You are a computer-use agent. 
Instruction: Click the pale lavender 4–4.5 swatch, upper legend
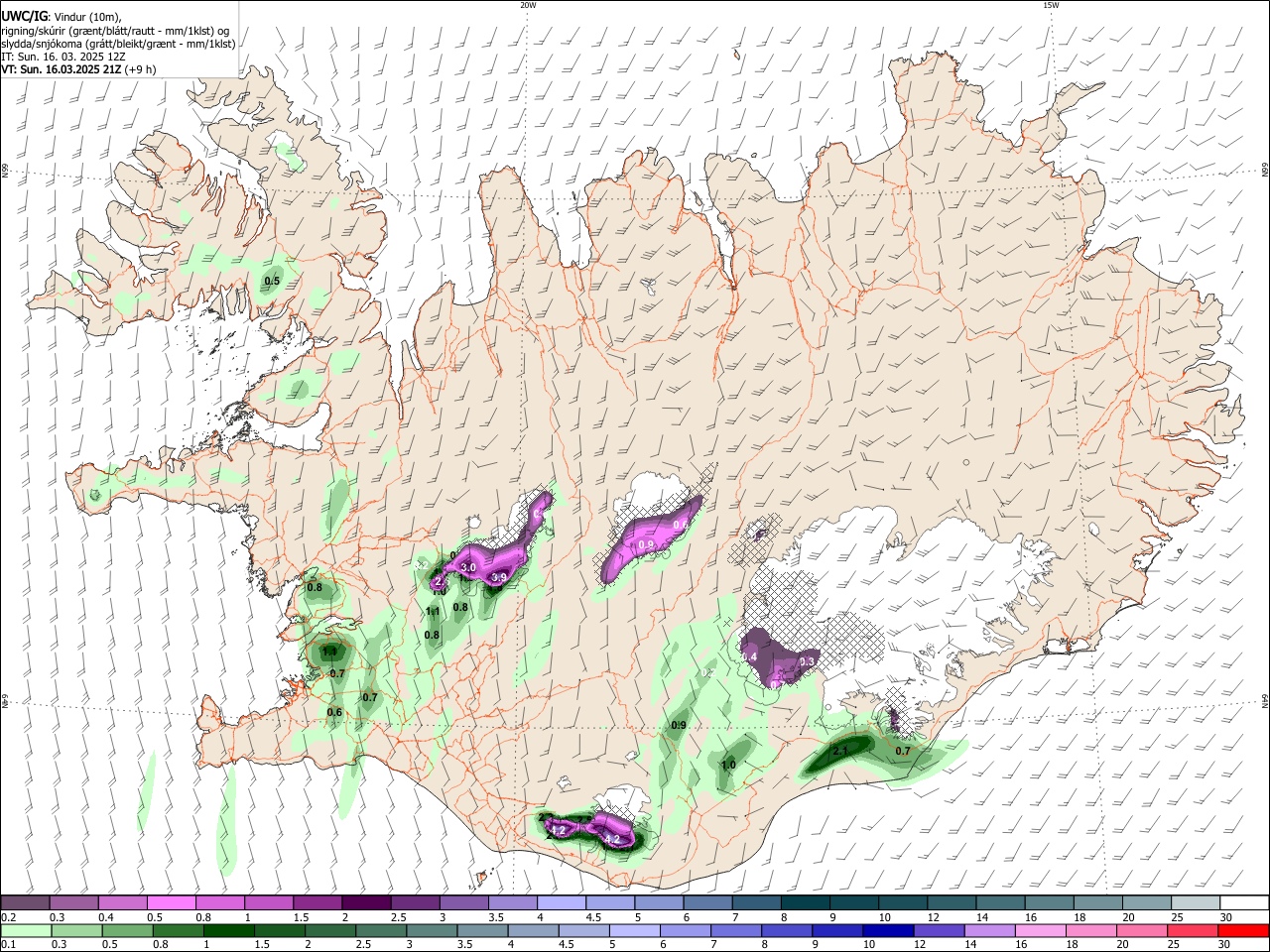pos(562,902)
